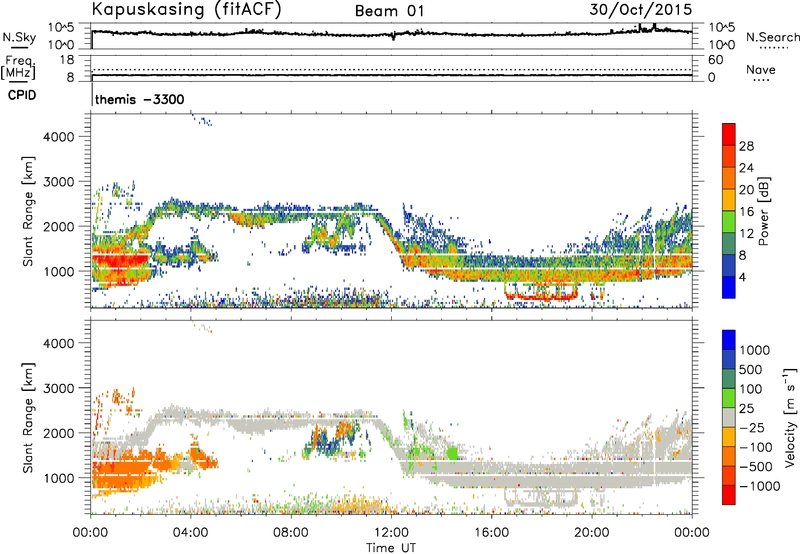This screenshot has height=554, width=800.
Task: Click the dotted line in frequency panel
Action: pyautogui.click(x=392, y=70)
